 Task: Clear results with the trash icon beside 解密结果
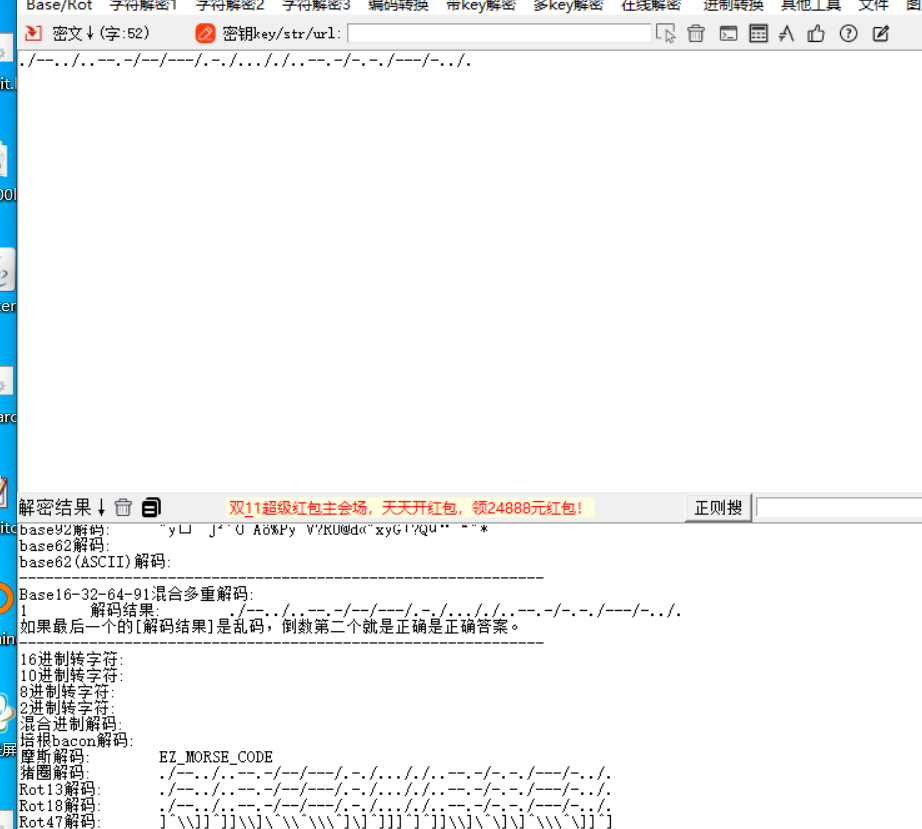pyautogui.click(x=122, y=506)
